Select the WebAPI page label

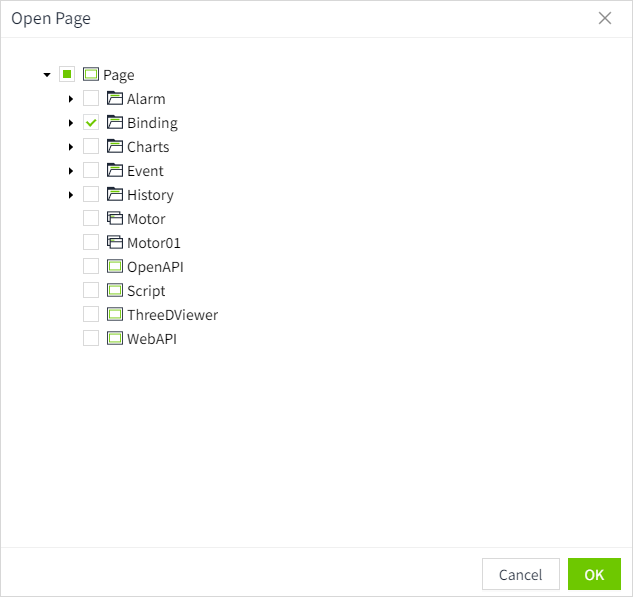click(x=152, y=339)
